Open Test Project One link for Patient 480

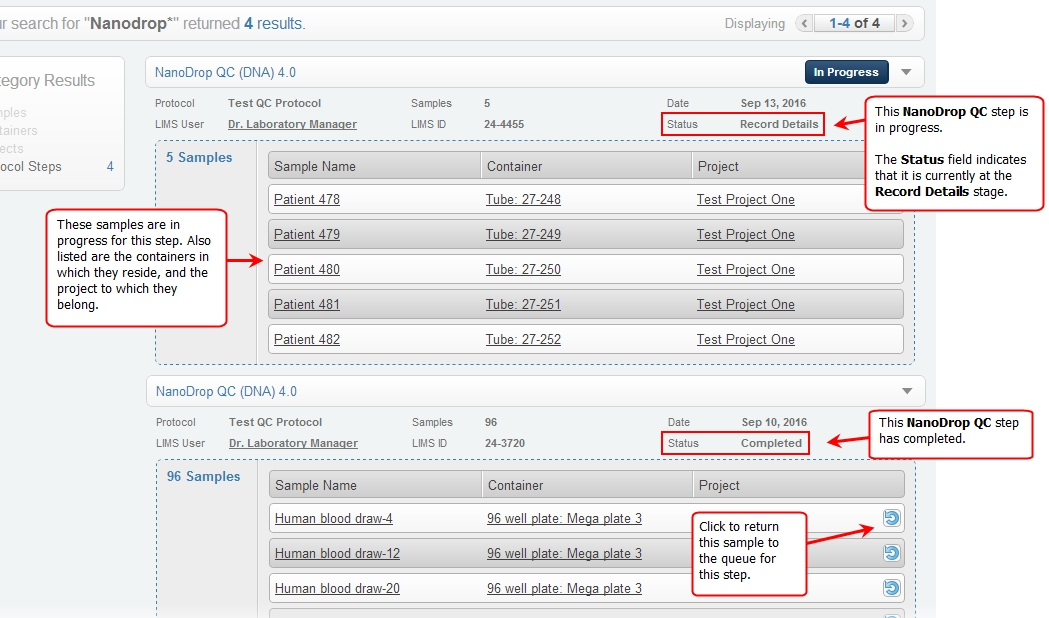(x=745, y=269)
